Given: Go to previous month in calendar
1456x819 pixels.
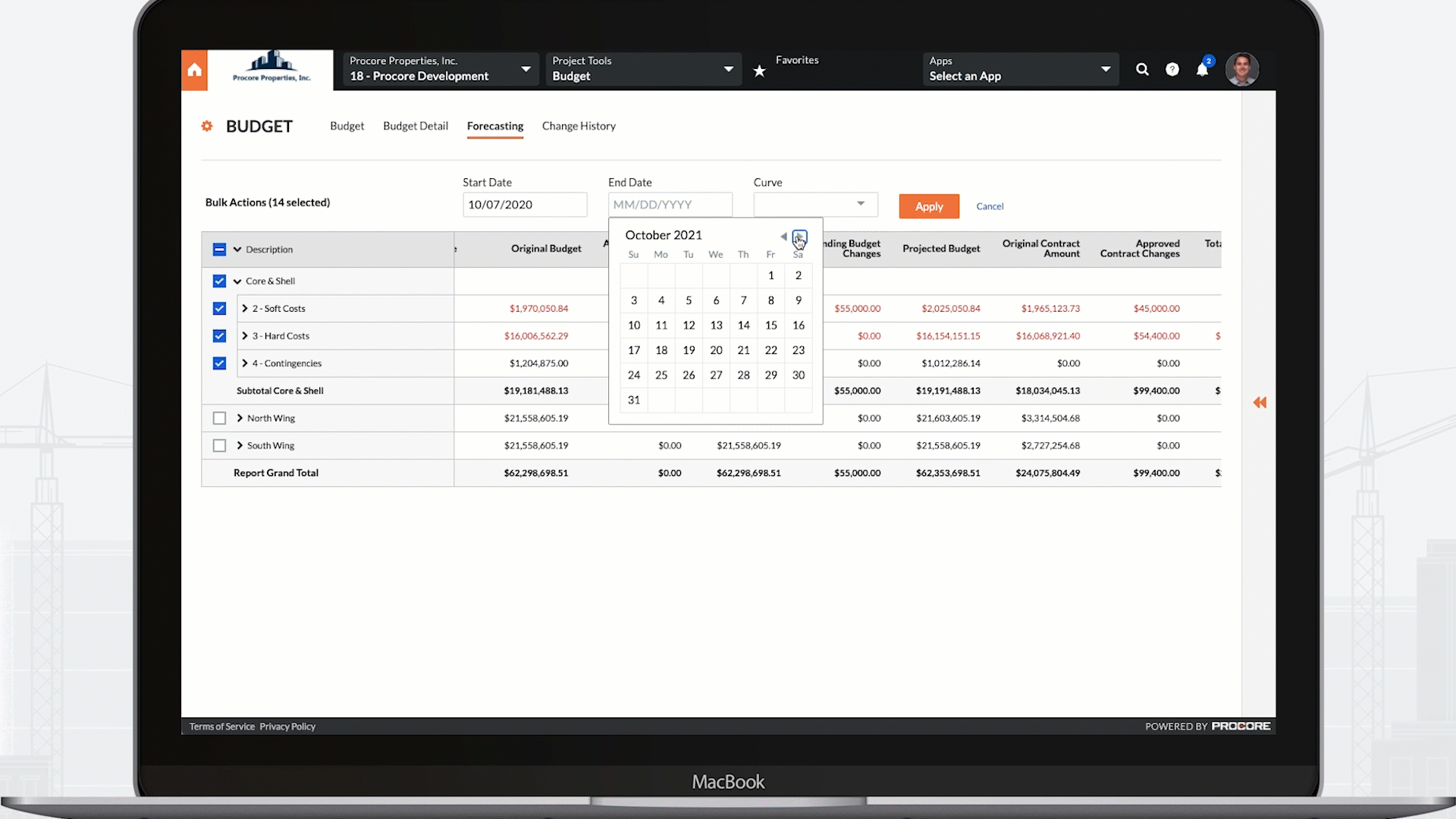Looking at the screenshot, I should pyautogui.click(x=783, y=237).
